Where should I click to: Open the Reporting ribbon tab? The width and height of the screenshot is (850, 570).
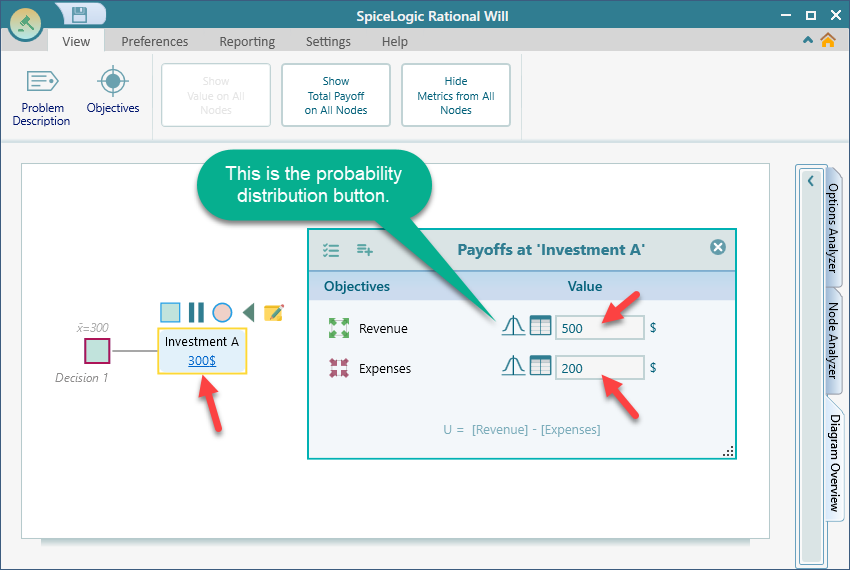[247, 42]
